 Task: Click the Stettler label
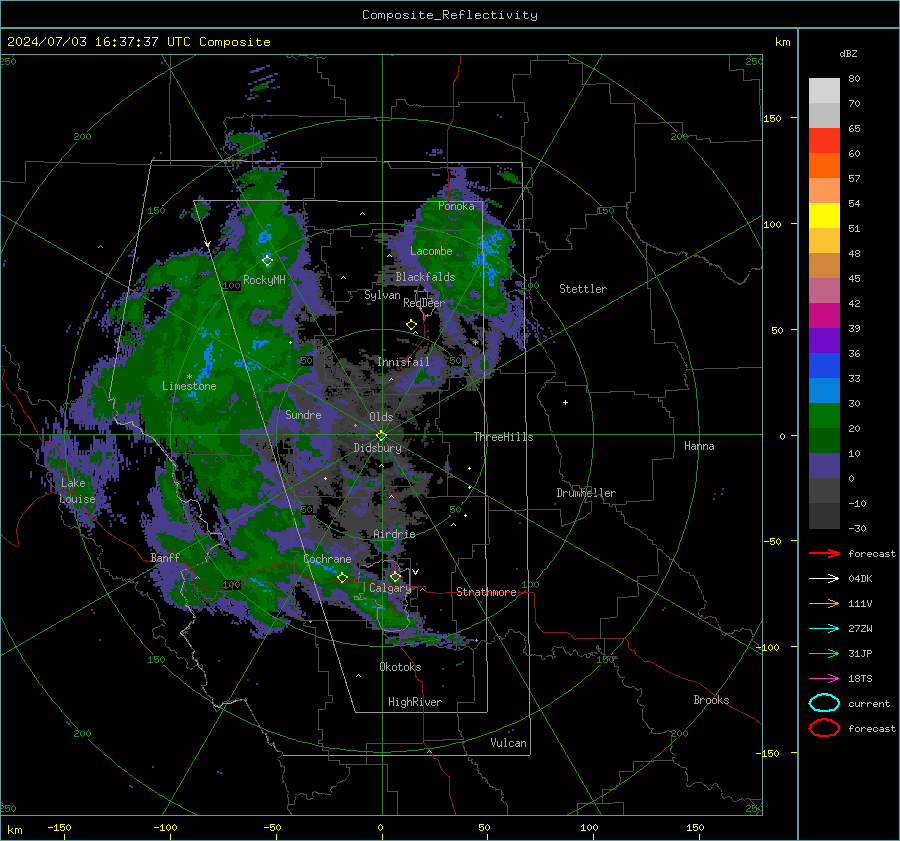[583, 289]
